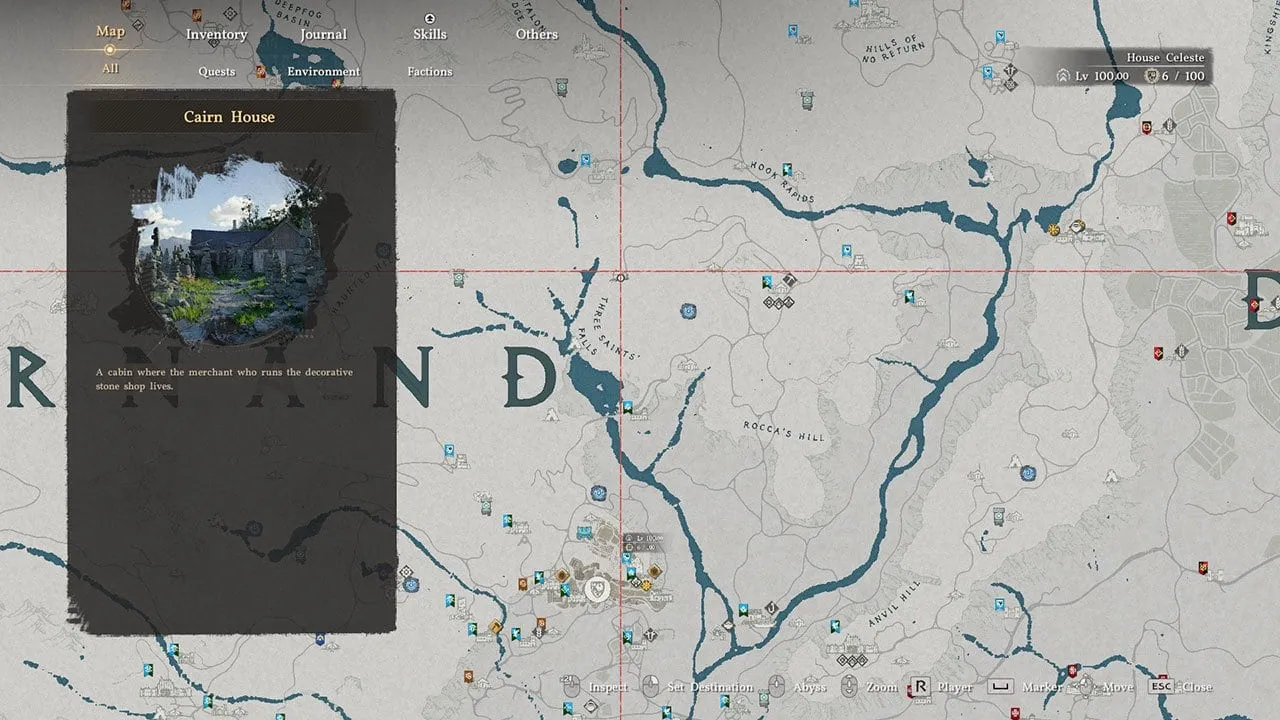
Task: Filter map by Quests
Action: tap(216, 71)
